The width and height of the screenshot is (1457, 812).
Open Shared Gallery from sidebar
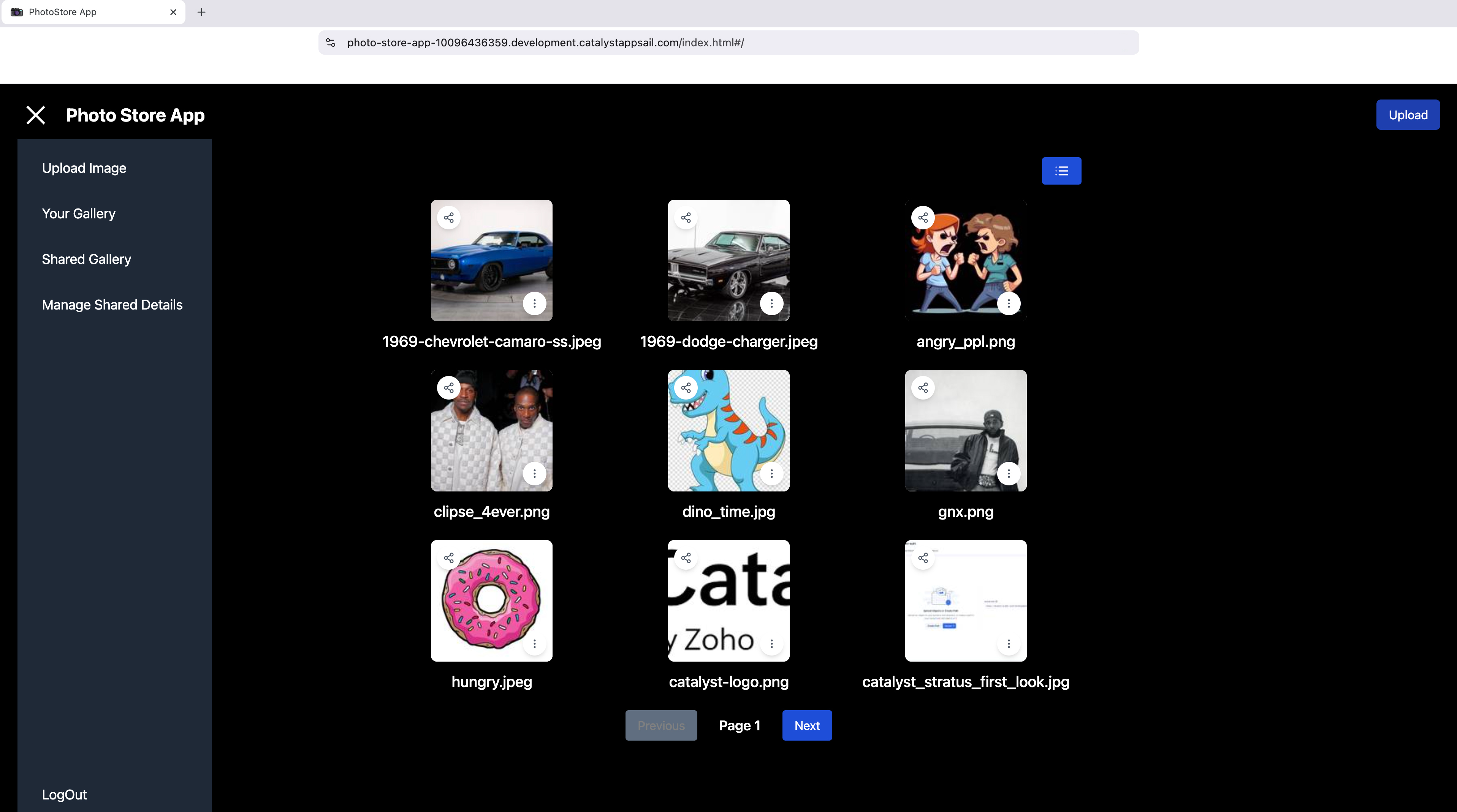click(87, 259)
